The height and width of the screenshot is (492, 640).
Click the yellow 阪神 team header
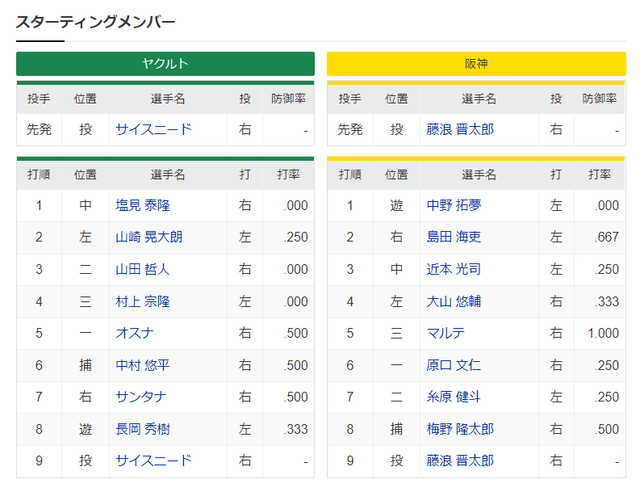click(476, 64)
